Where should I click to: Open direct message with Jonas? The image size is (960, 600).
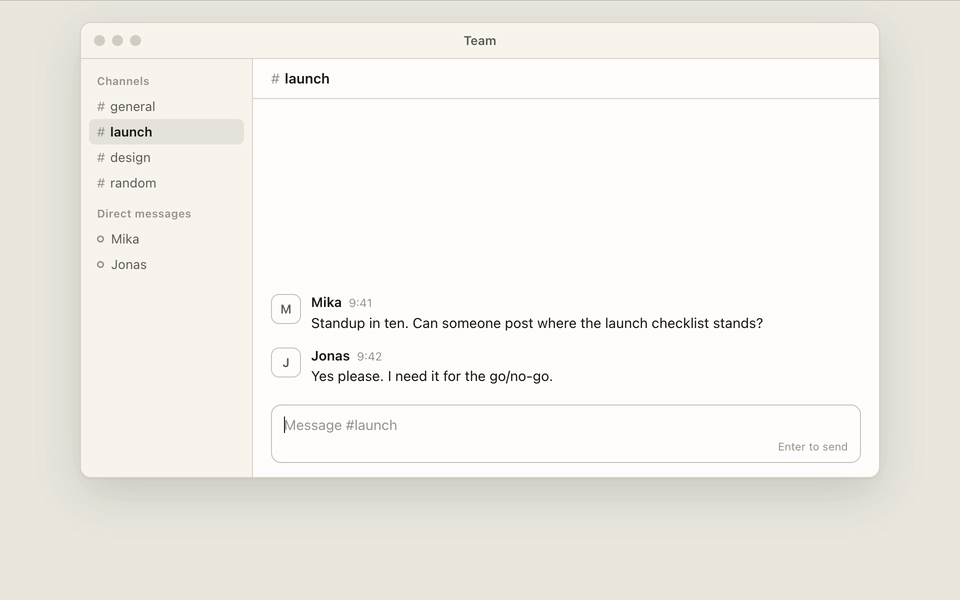(166, 264)
